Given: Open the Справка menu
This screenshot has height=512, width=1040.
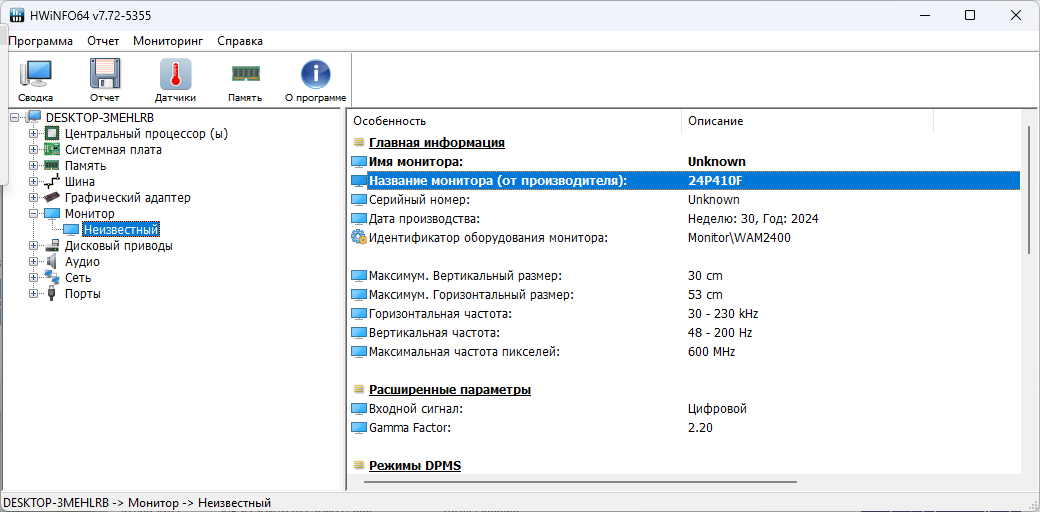Looking at the screenshot, I should (x=240, y=41).
